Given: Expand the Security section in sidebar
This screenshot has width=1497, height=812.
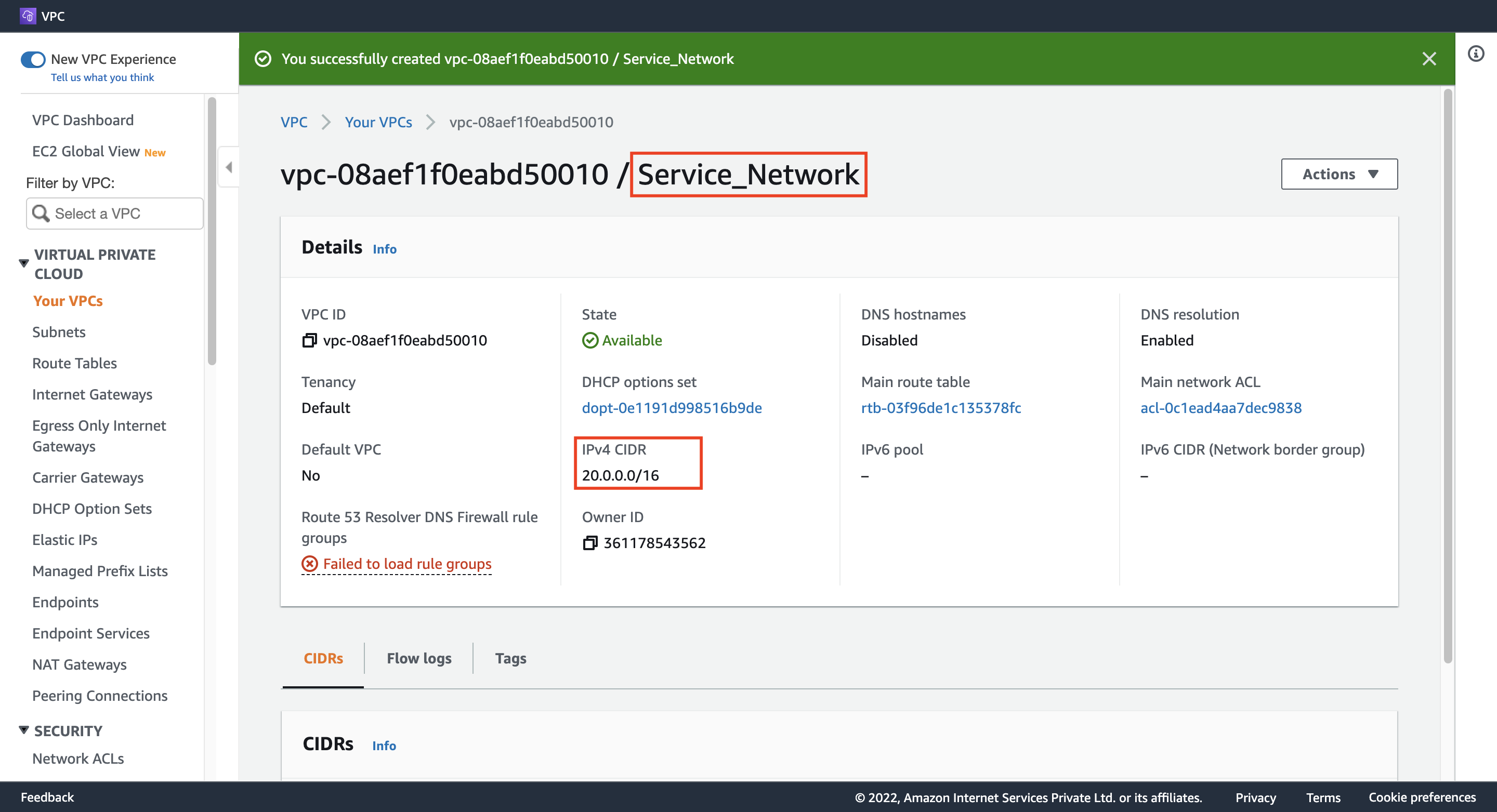Looking at the screenshot, I should coord(22,730).
